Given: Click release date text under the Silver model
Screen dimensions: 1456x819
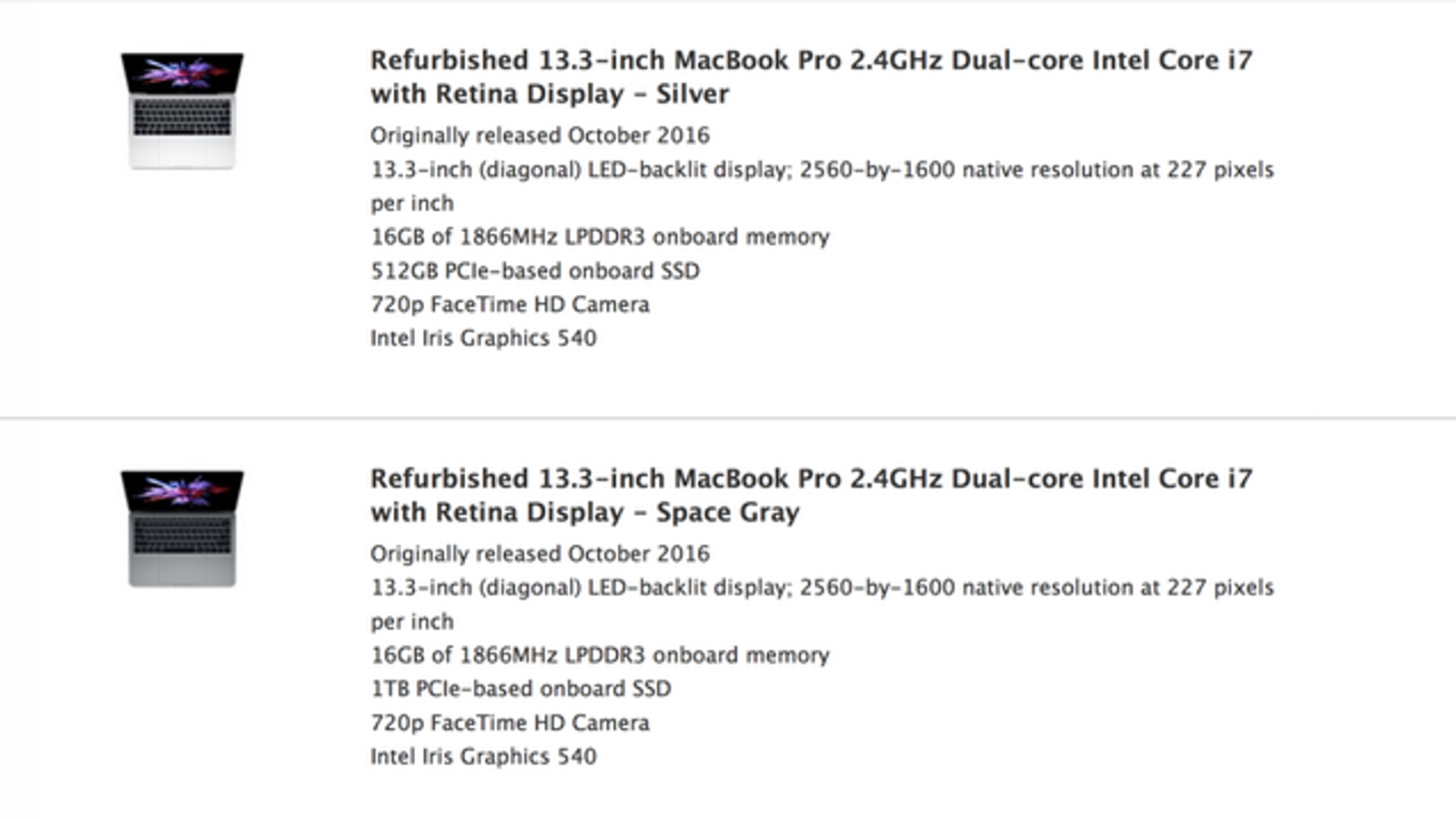Looking at the screenshot, I should coord(540,136).
